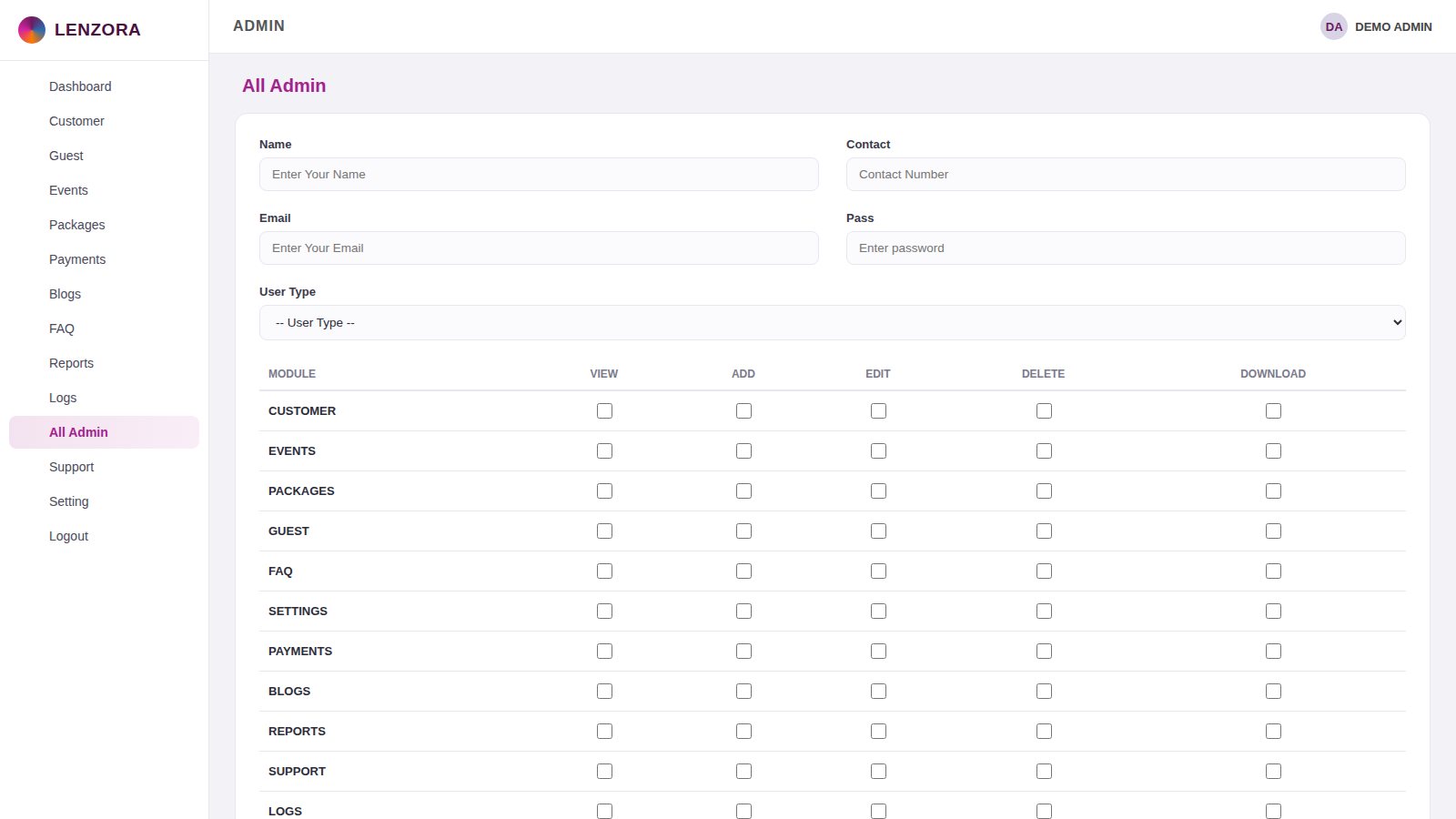
Task: Open the DA user avatar
Action: coord(1333,26)
